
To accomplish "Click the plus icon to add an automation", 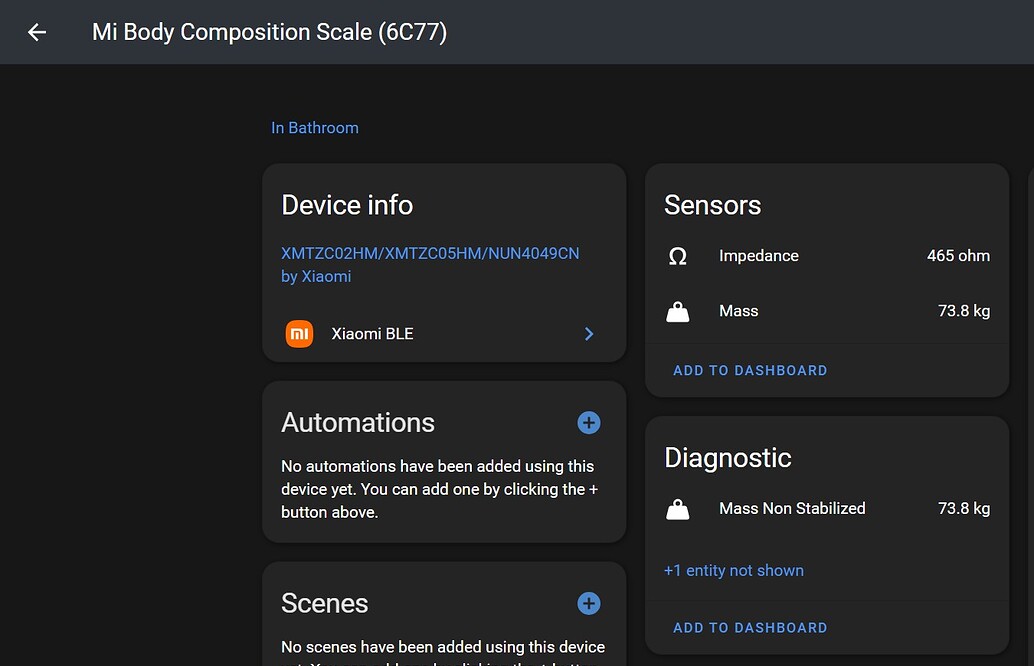I will pyautogui.click(x=588, y=422).
